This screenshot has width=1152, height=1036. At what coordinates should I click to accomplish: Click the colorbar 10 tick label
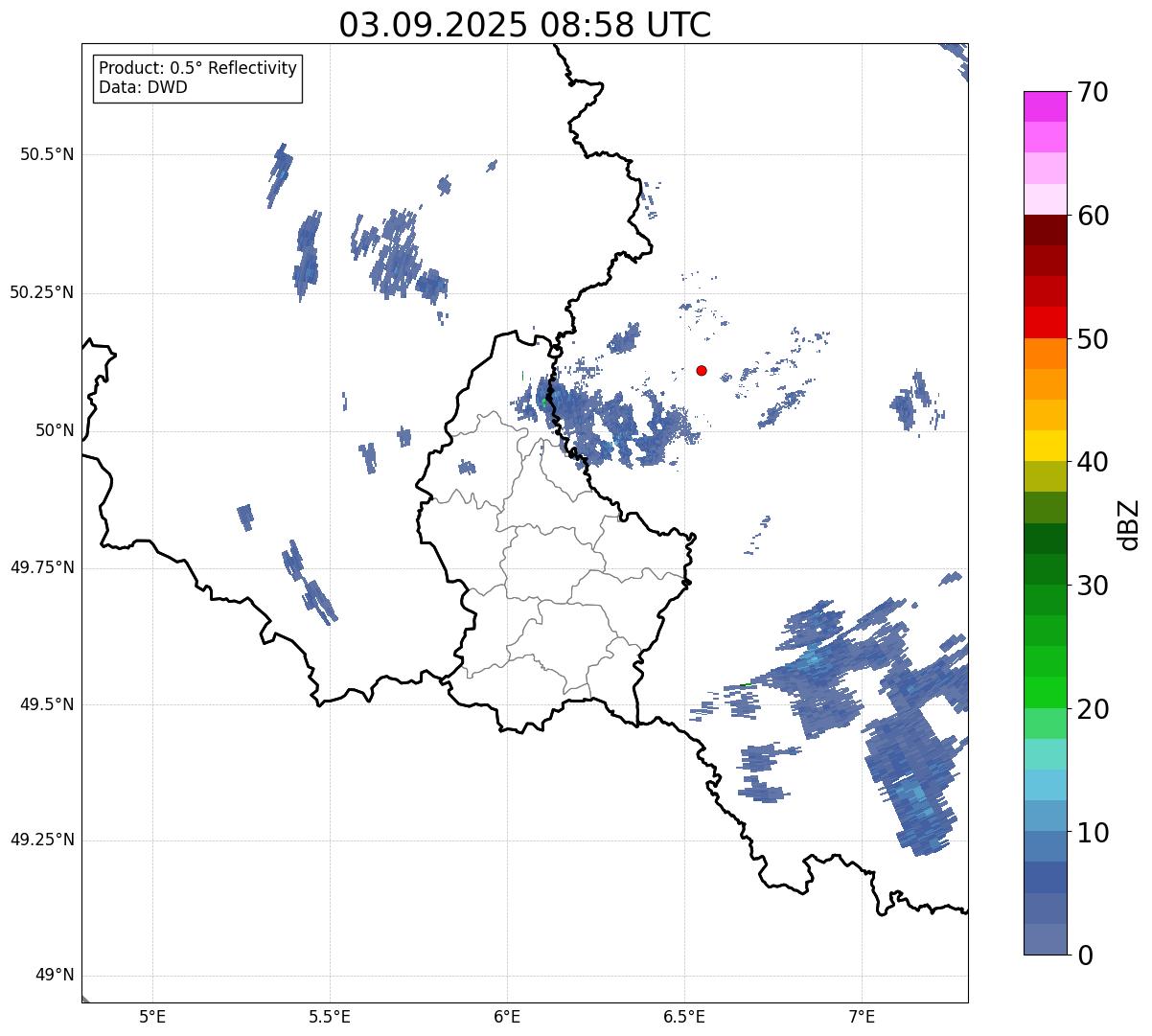(x=1093, y=833)
